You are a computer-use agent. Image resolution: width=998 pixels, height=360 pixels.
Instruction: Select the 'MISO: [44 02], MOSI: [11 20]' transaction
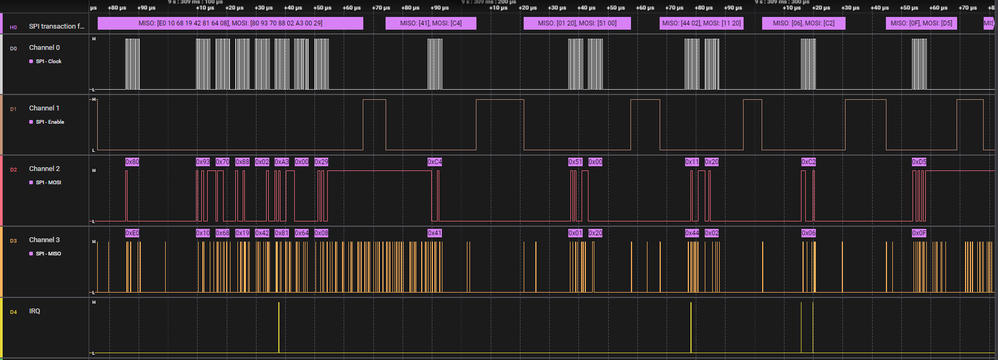click(x=701, y=24)
